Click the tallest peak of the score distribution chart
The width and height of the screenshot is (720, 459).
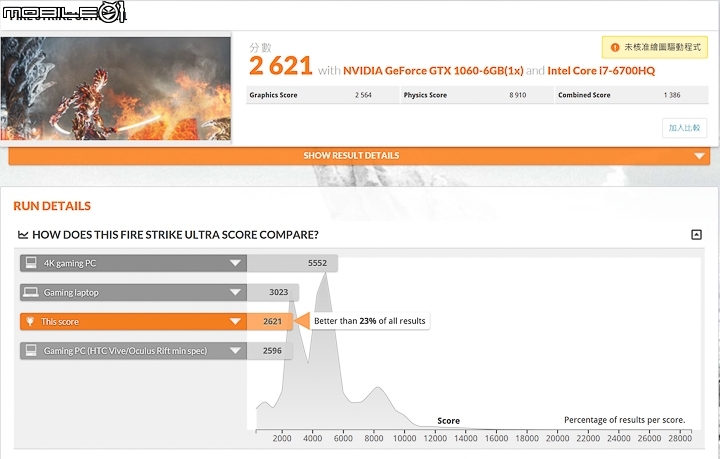tap(326, 274)
